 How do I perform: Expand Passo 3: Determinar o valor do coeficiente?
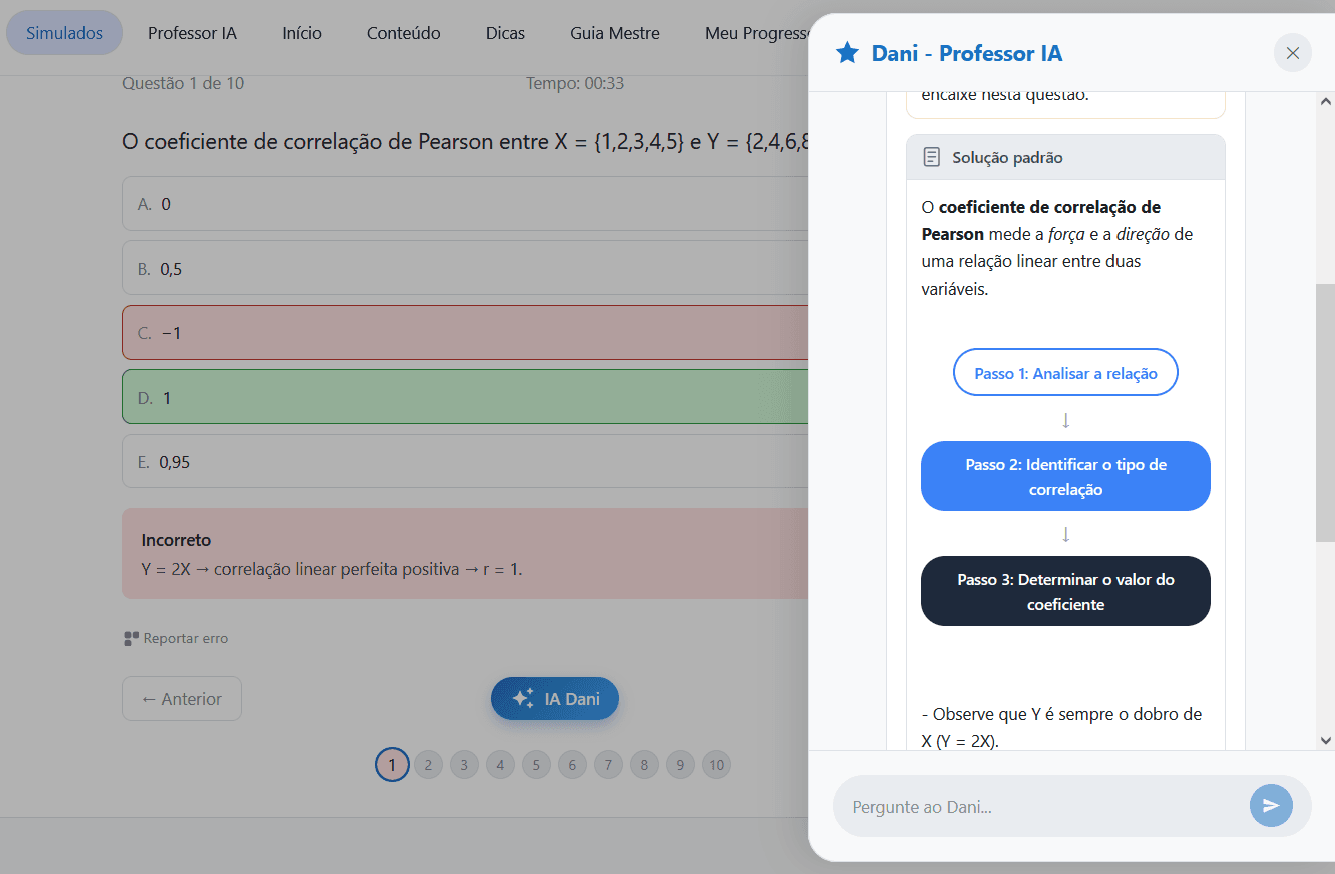[1065, 592]
